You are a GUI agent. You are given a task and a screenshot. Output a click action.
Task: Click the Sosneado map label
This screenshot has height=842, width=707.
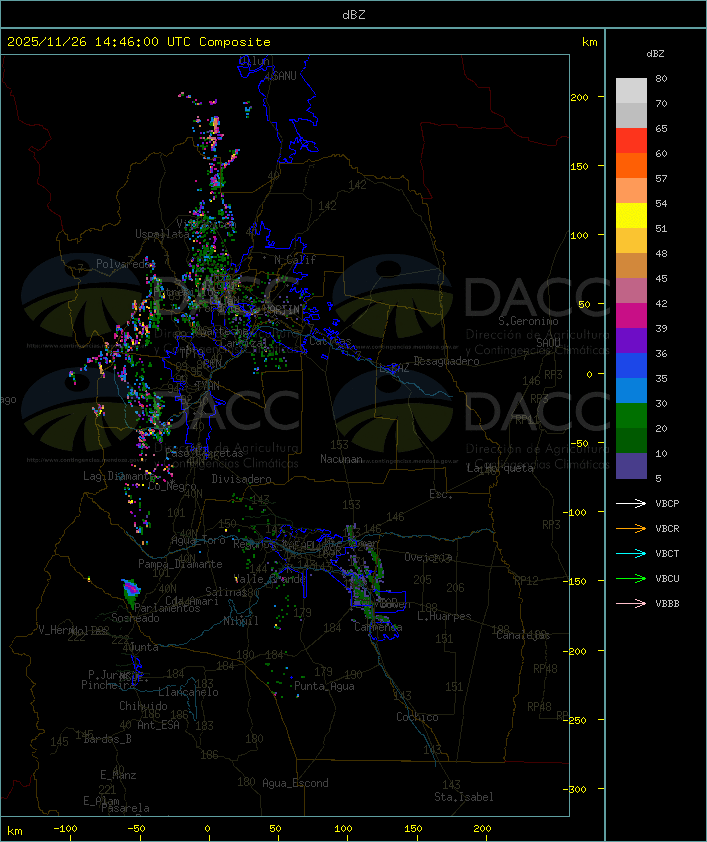tap(136, 619)
